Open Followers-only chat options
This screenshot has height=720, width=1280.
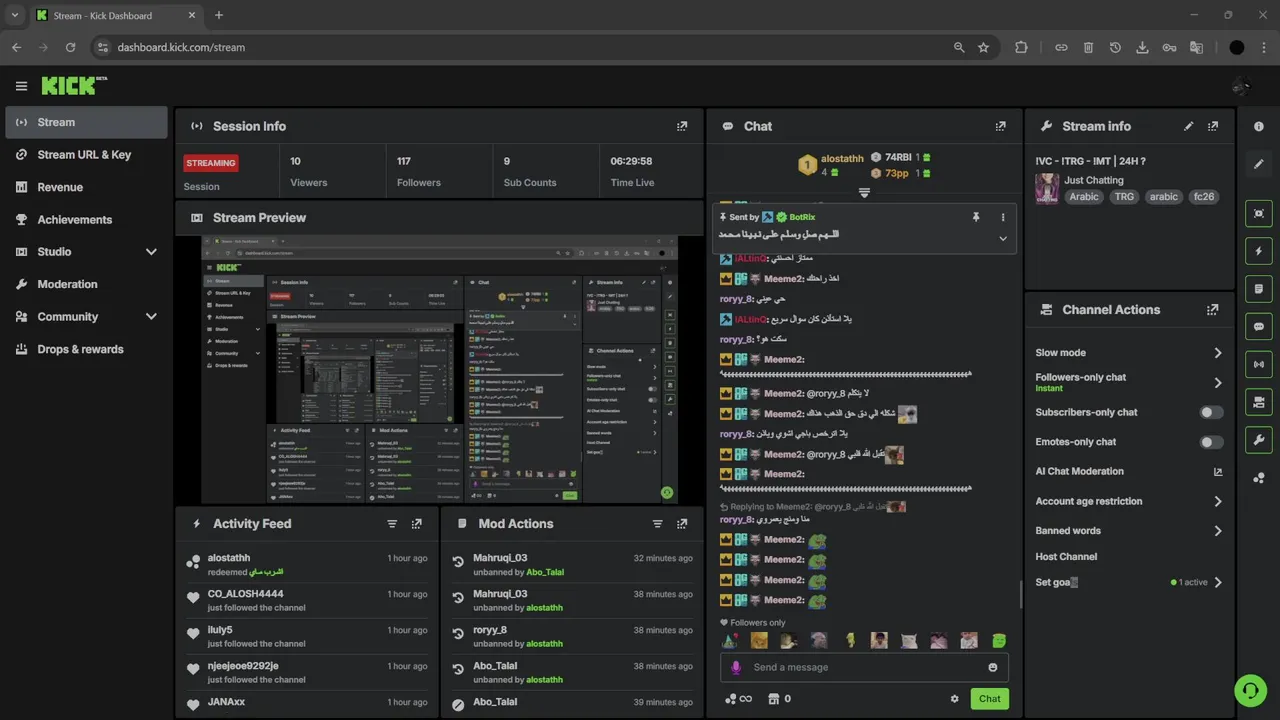pyautogui.click(x=1129, y=382)
